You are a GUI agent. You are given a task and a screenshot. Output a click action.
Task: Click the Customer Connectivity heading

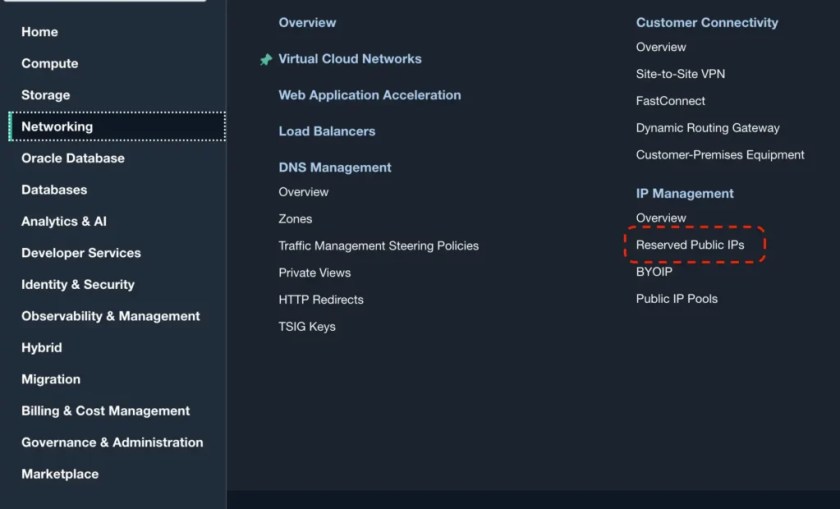pos(707,23)
